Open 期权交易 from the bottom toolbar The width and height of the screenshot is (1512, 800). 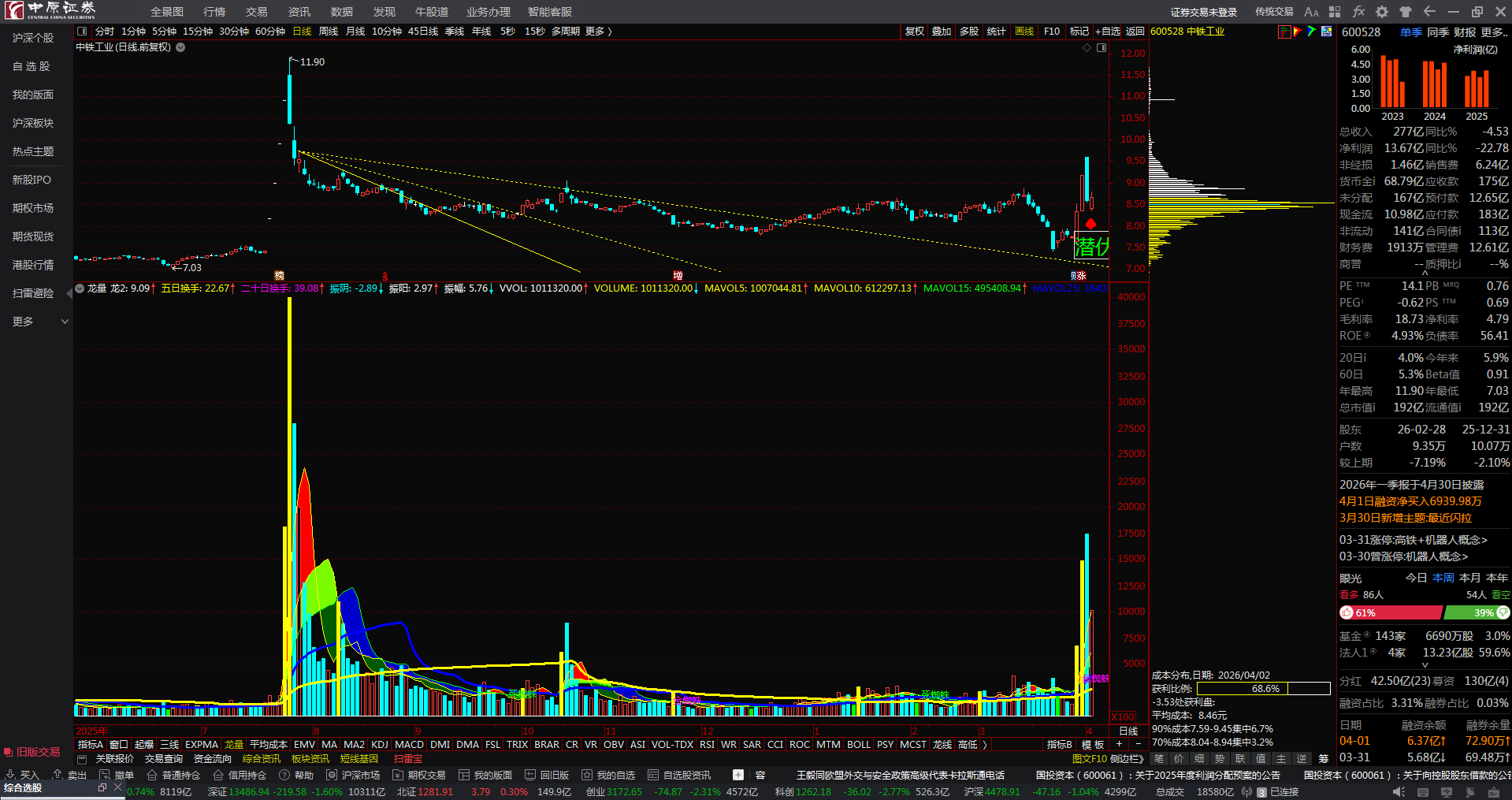pyautogui.click(x=419, y=775)
